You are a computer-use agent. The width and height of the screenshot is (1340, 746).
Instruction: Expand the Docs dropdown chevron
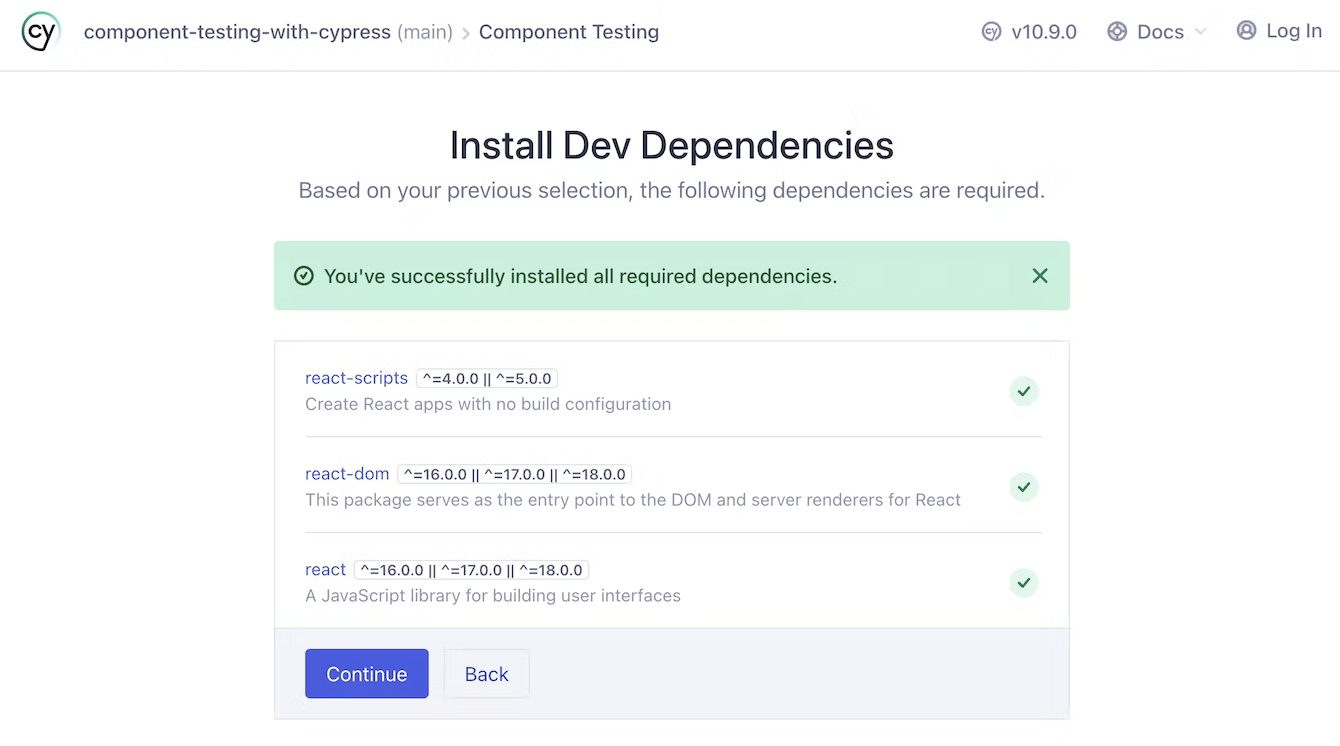pyautogui.click(x=1200, y=32)
